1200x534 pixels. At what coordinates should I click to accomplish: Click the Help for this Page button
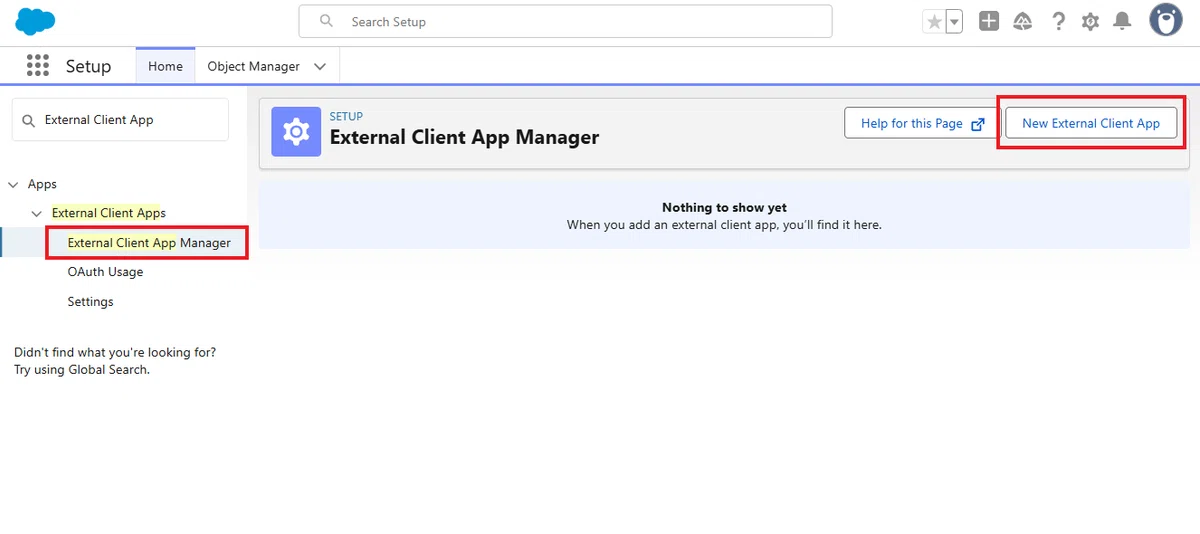[922, 123]
